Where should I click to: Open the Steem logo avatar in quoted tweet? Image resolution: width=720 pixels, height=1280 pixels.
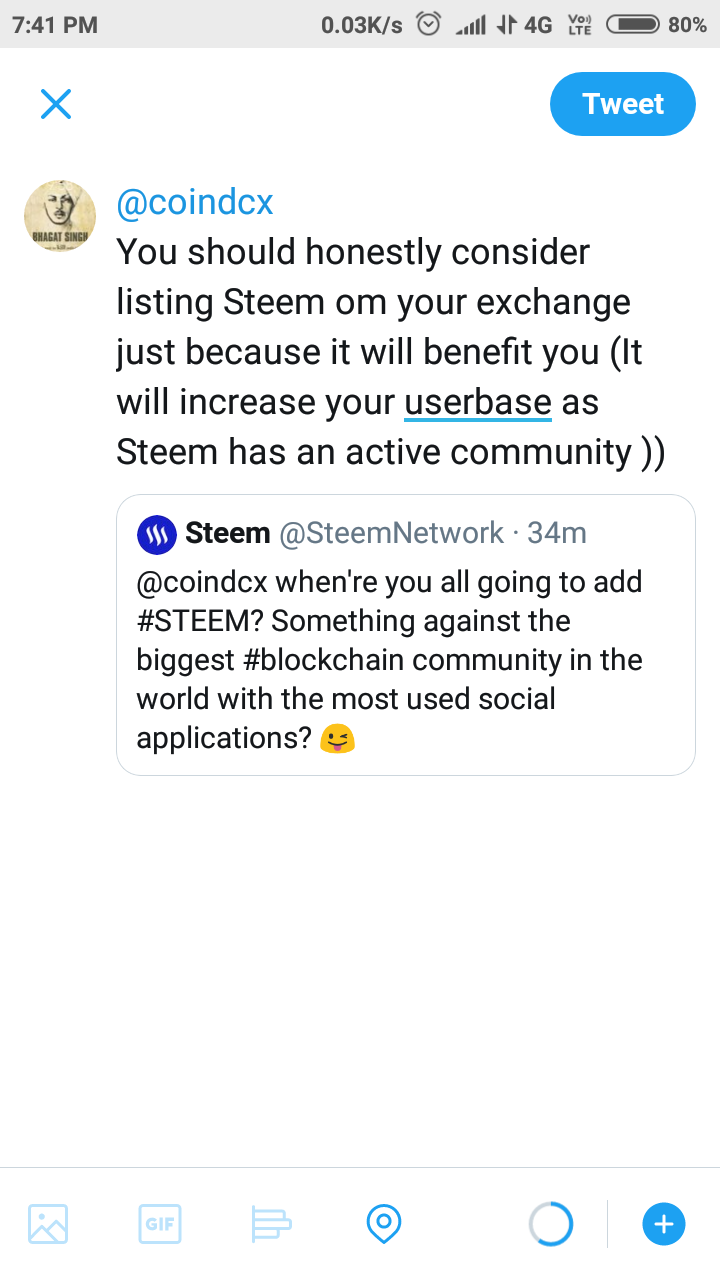coord(156,534)
